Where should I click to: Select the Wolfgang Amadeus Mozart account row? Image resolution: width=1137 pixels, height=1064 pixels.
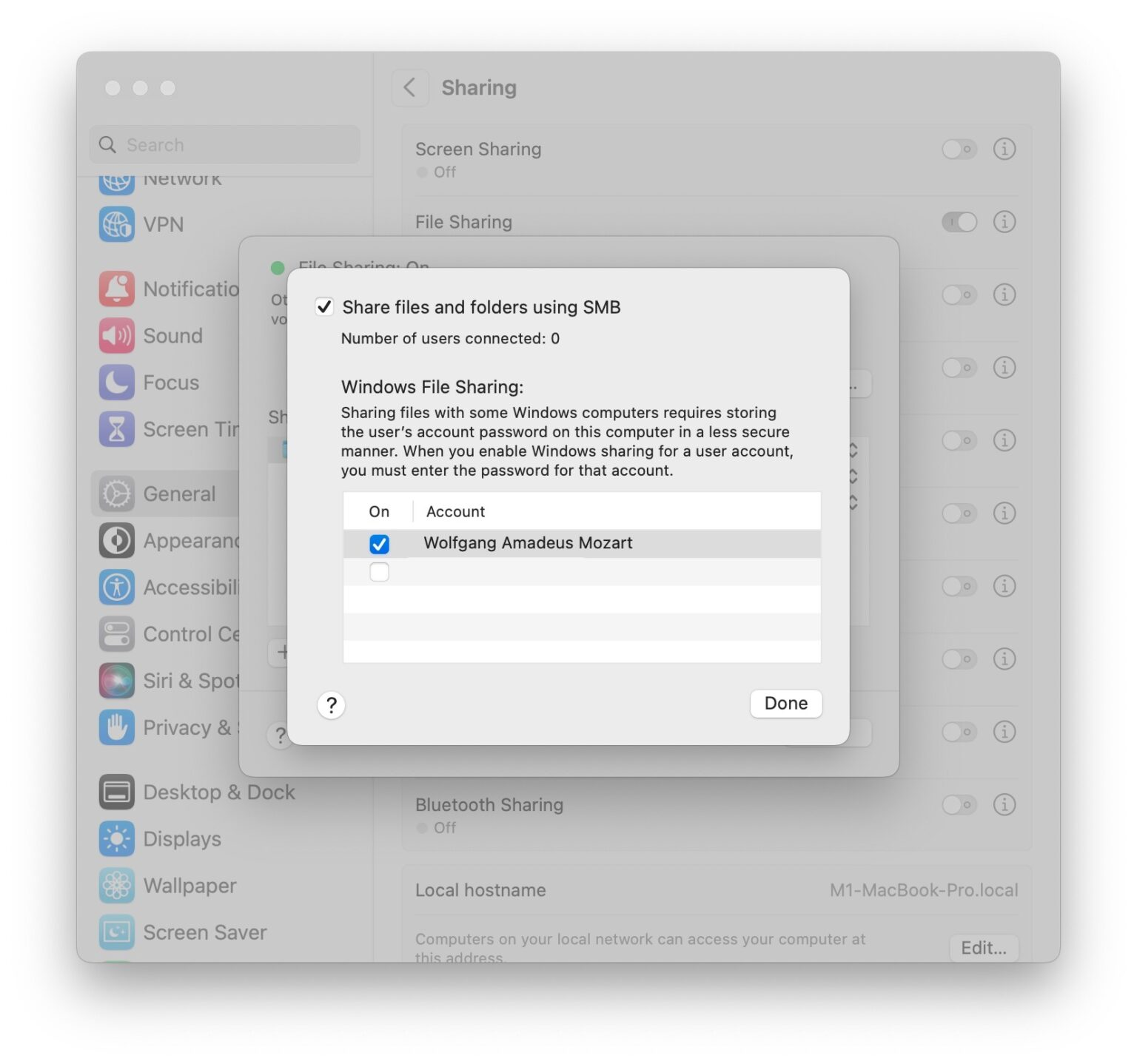pos(582,543)
